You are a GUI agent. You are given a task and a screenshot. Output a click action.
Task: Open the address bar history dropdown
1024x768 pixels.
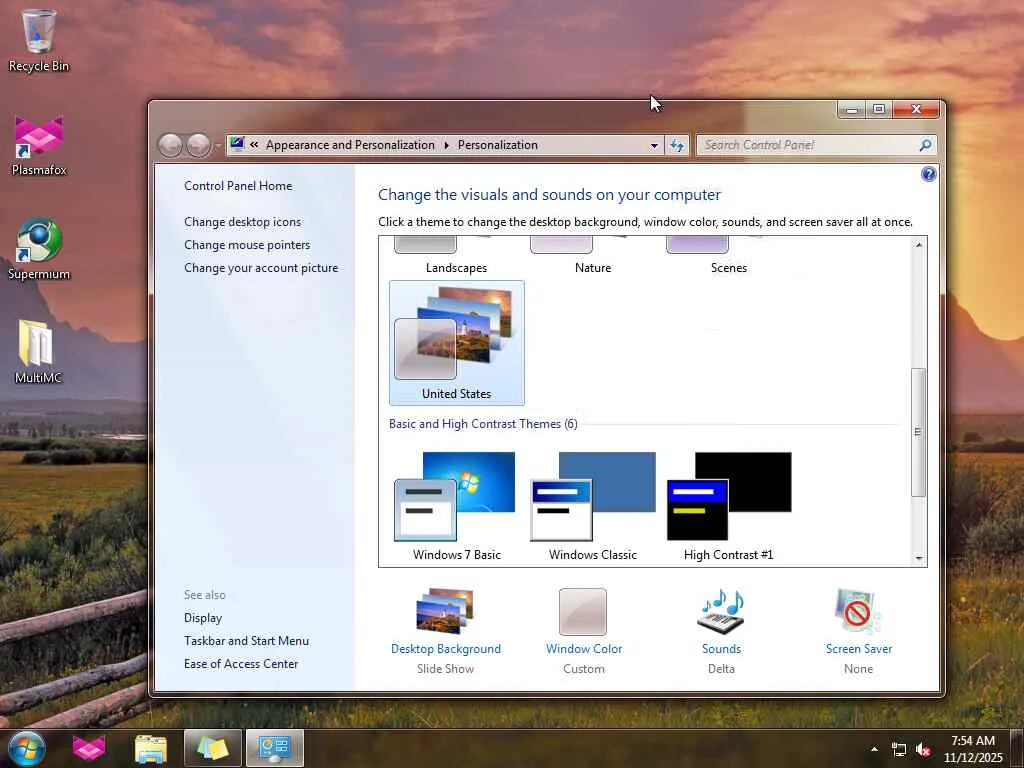coord(654,145)
